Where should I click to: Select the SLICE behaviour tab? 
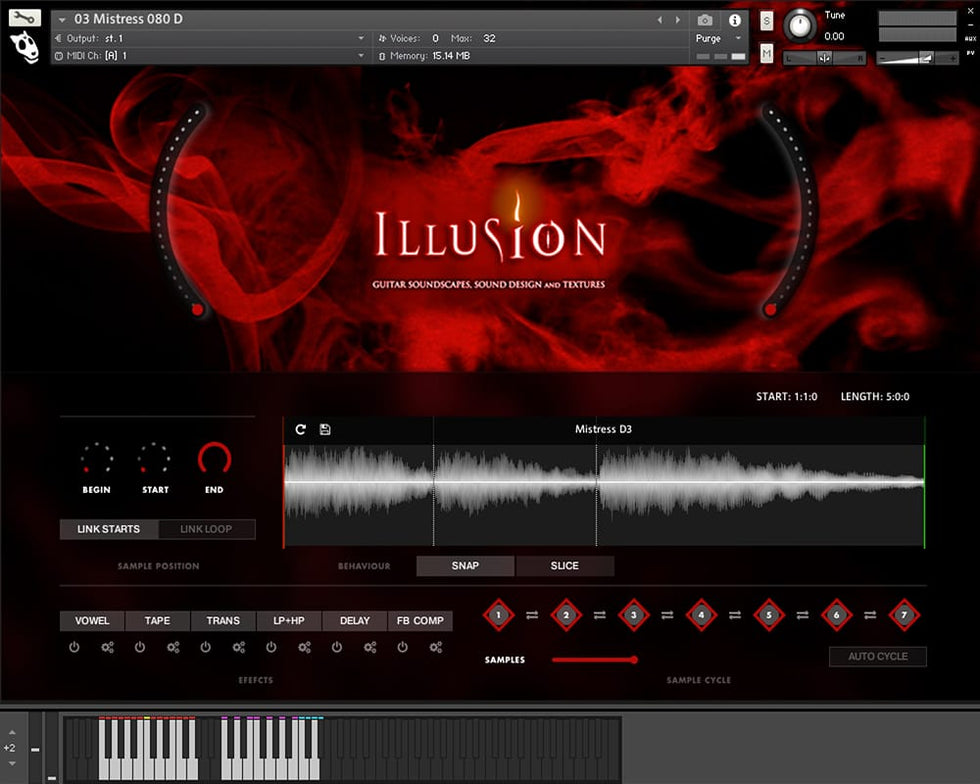tap(564, 566)
